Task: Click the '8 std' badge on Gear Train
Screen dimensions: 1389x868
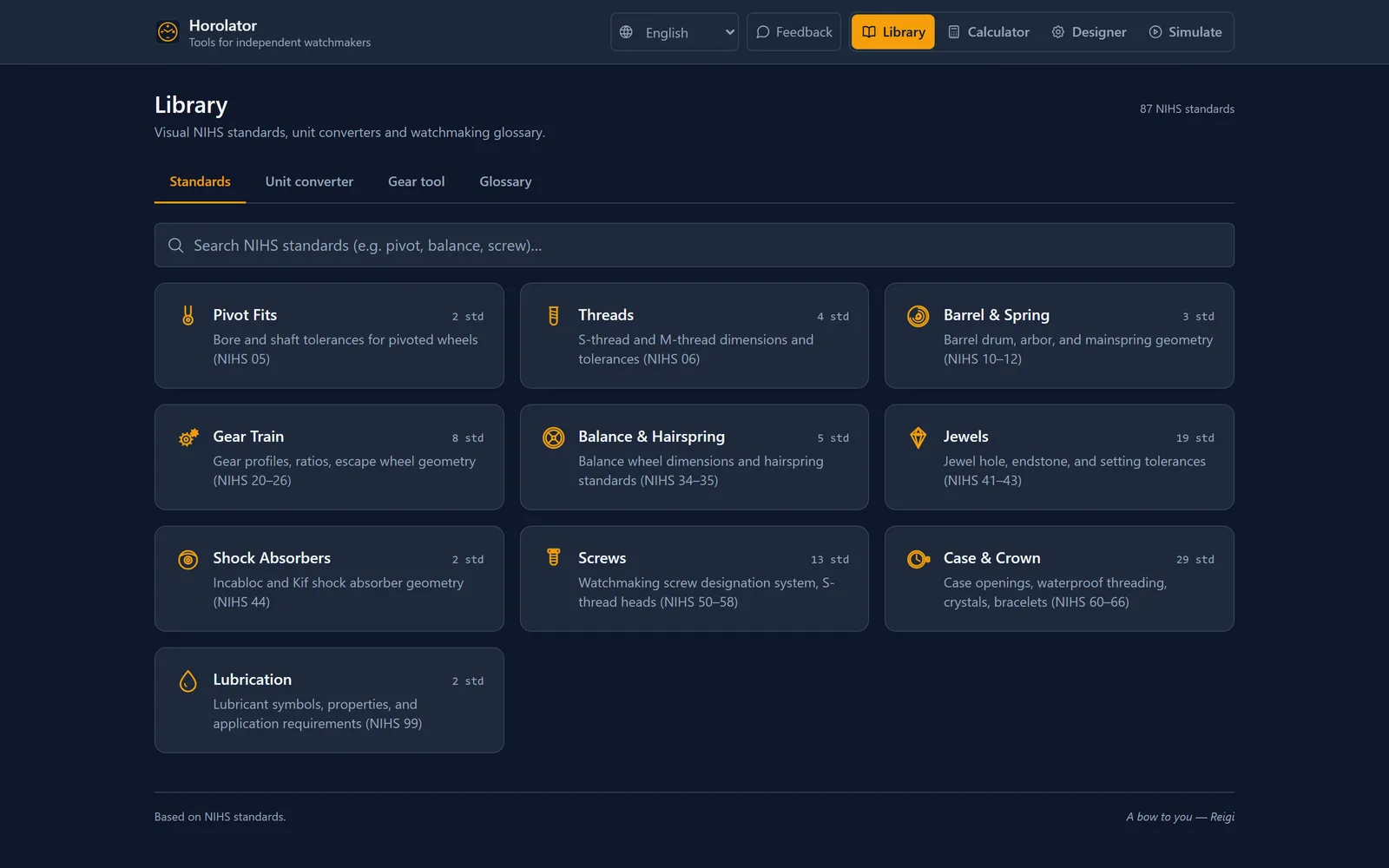Action: (467, 437)
